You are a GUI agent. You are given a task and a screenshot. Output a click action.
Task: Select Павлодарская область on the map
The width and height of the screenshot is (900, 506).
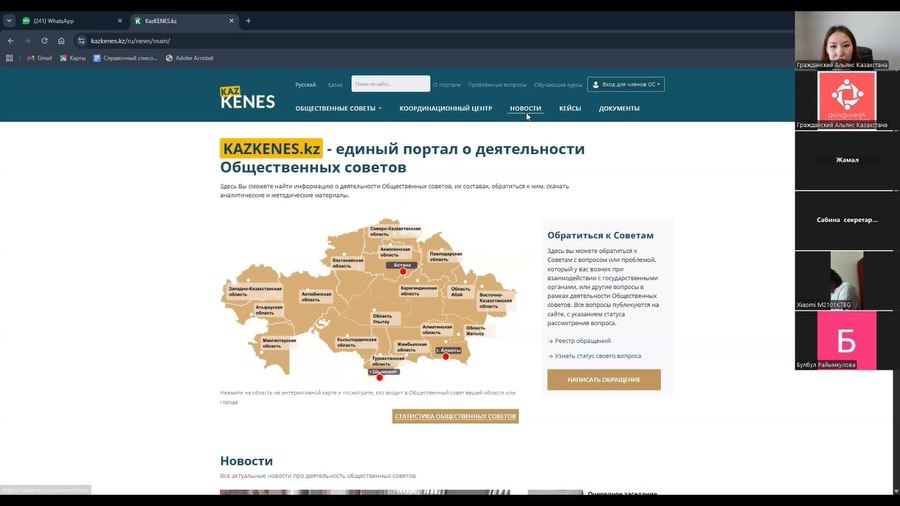click(445, 256)
